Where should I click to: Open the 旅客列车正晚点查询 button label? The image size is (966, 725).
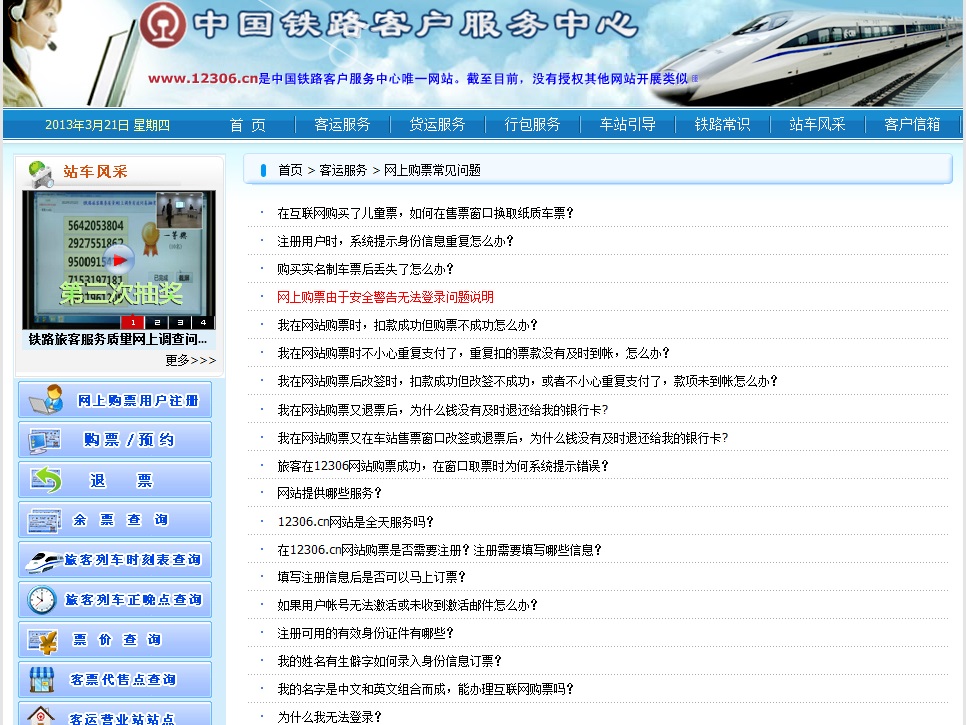(x=134, y=600)
